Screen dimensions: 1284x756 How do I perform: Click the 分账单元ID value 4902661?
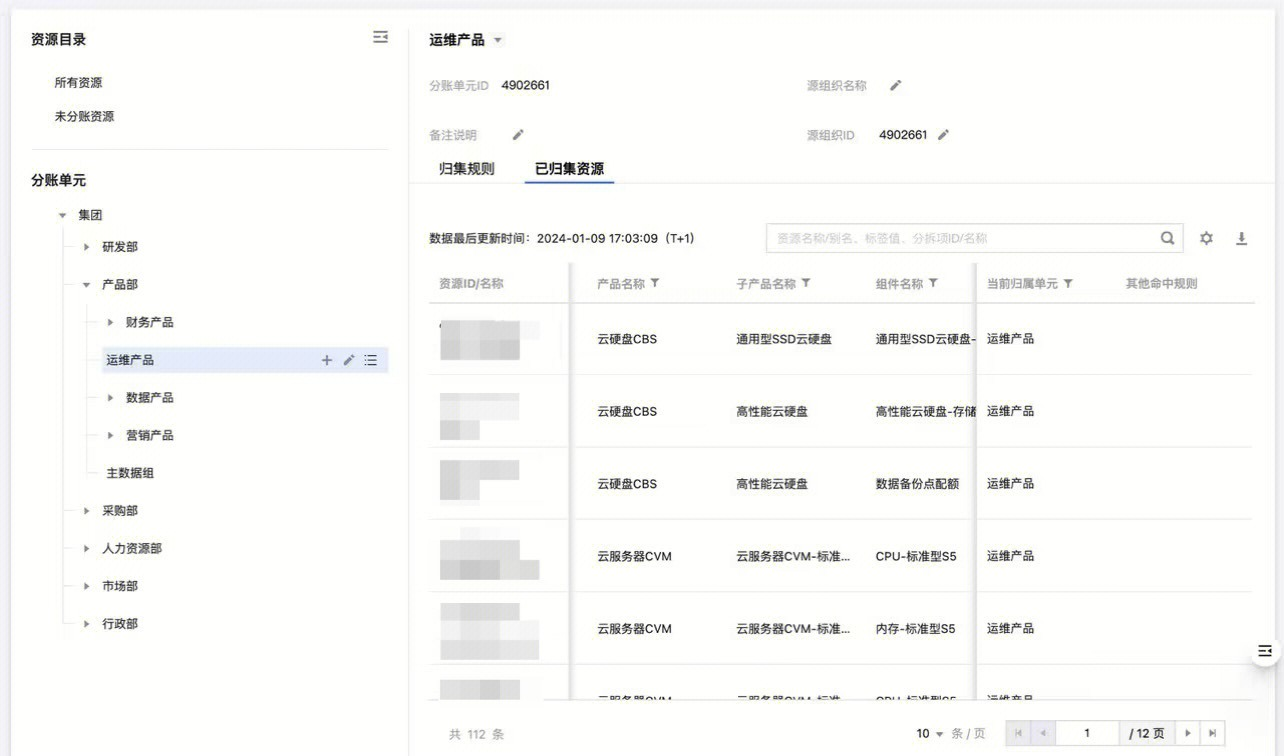click(x=526, y=86)
